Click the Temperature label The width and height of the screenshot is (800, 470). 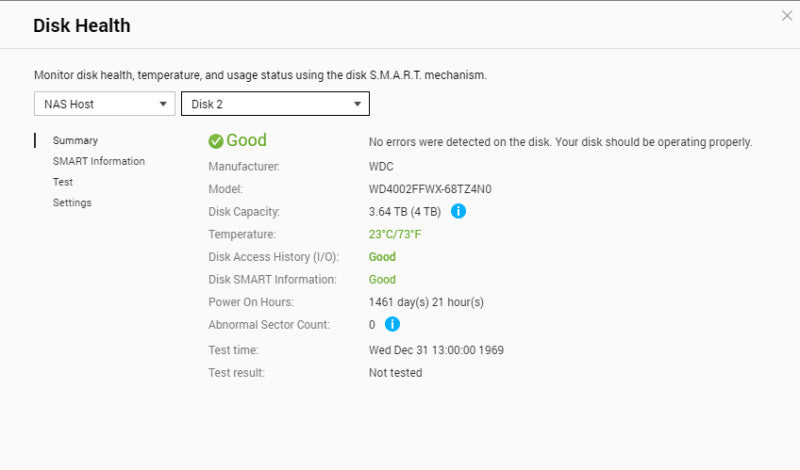pos(242,234)
